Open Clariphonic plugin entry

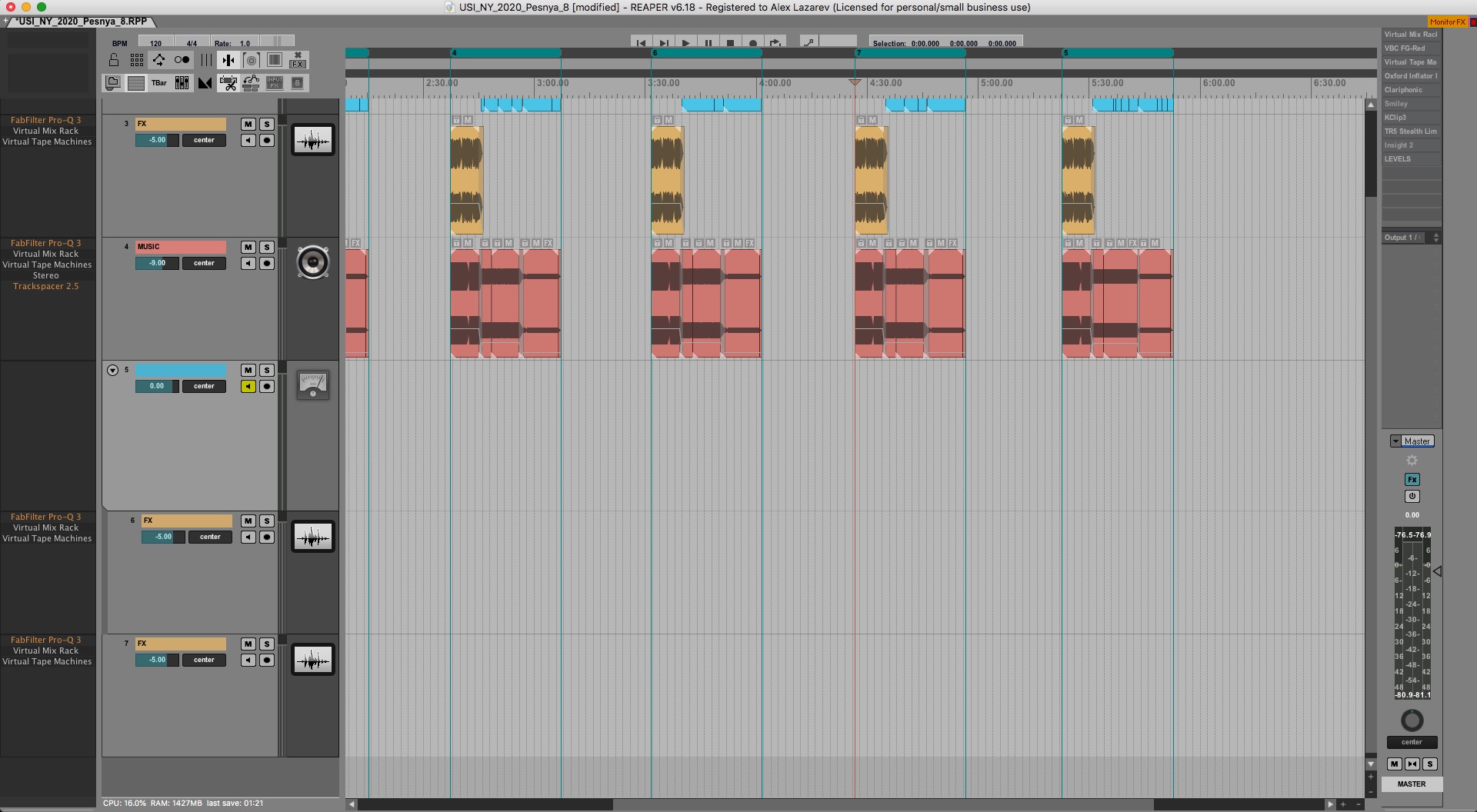[x=1411, y=90]
